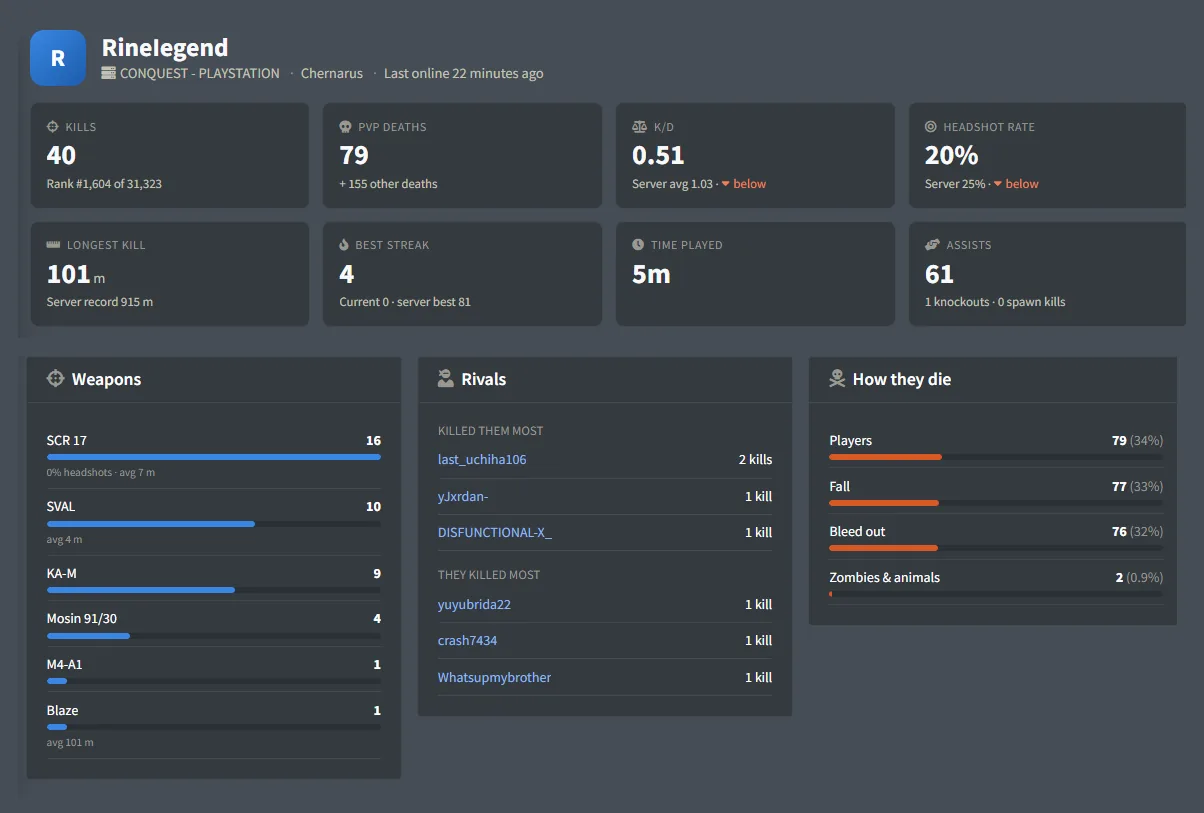Click '2 (0.9%)' in Zombies row

tap(1139, 577)
